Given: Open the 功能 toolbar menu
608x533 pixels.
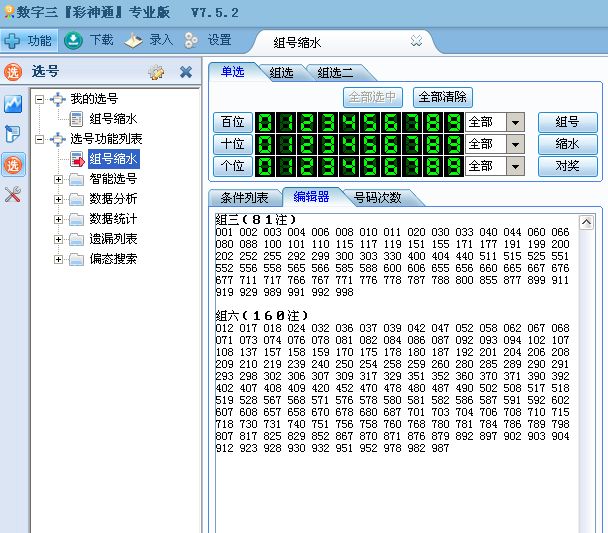Looking at the screenshot, I should [27, 41].
